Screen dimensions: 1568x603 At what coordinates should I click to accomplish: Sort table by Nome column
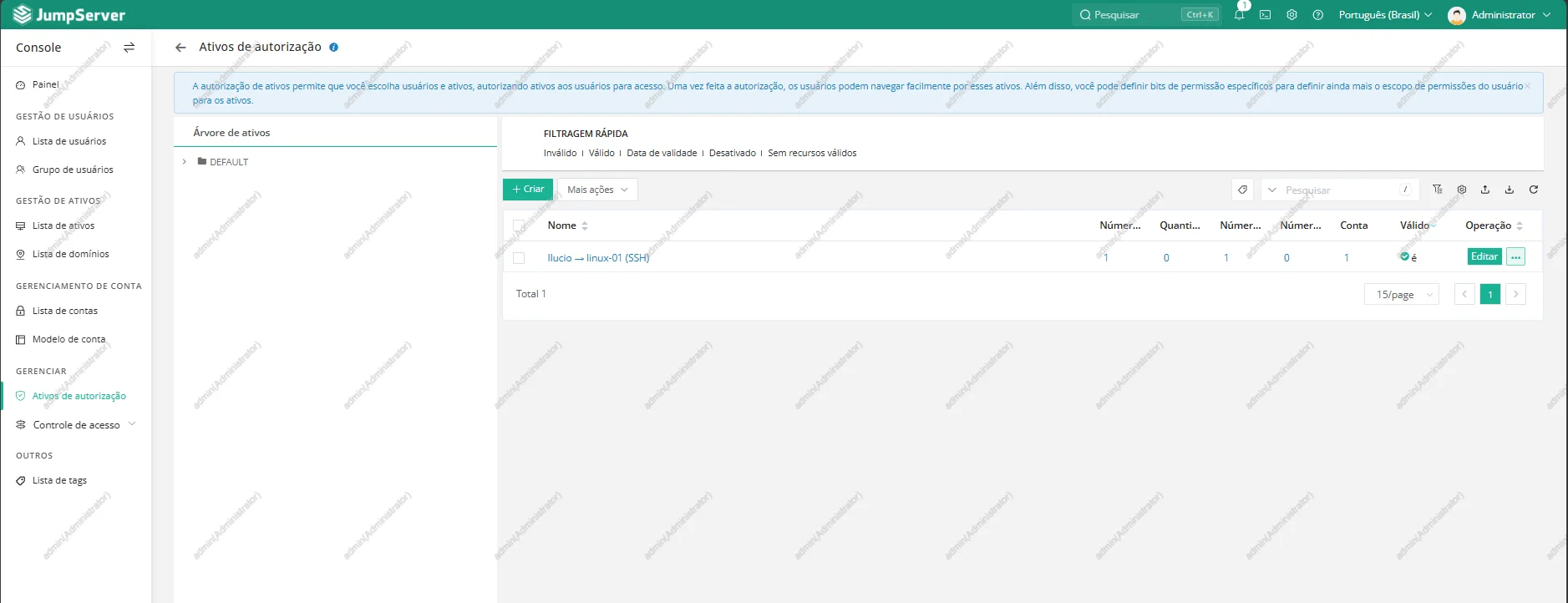click(x=568, y=225)
